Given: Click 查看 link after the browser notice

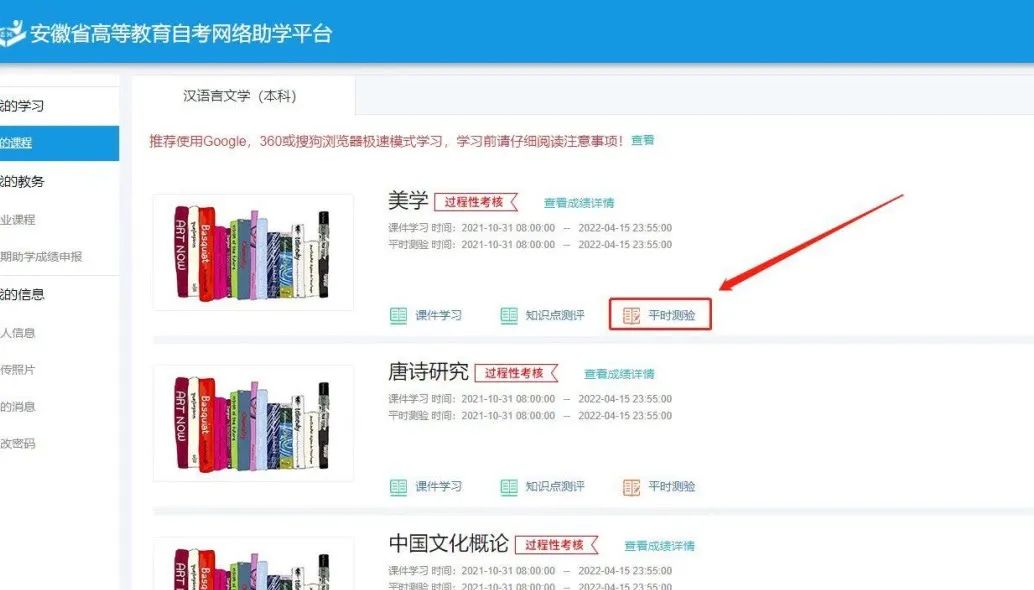Looking at the screenshot, I should 643,140.
